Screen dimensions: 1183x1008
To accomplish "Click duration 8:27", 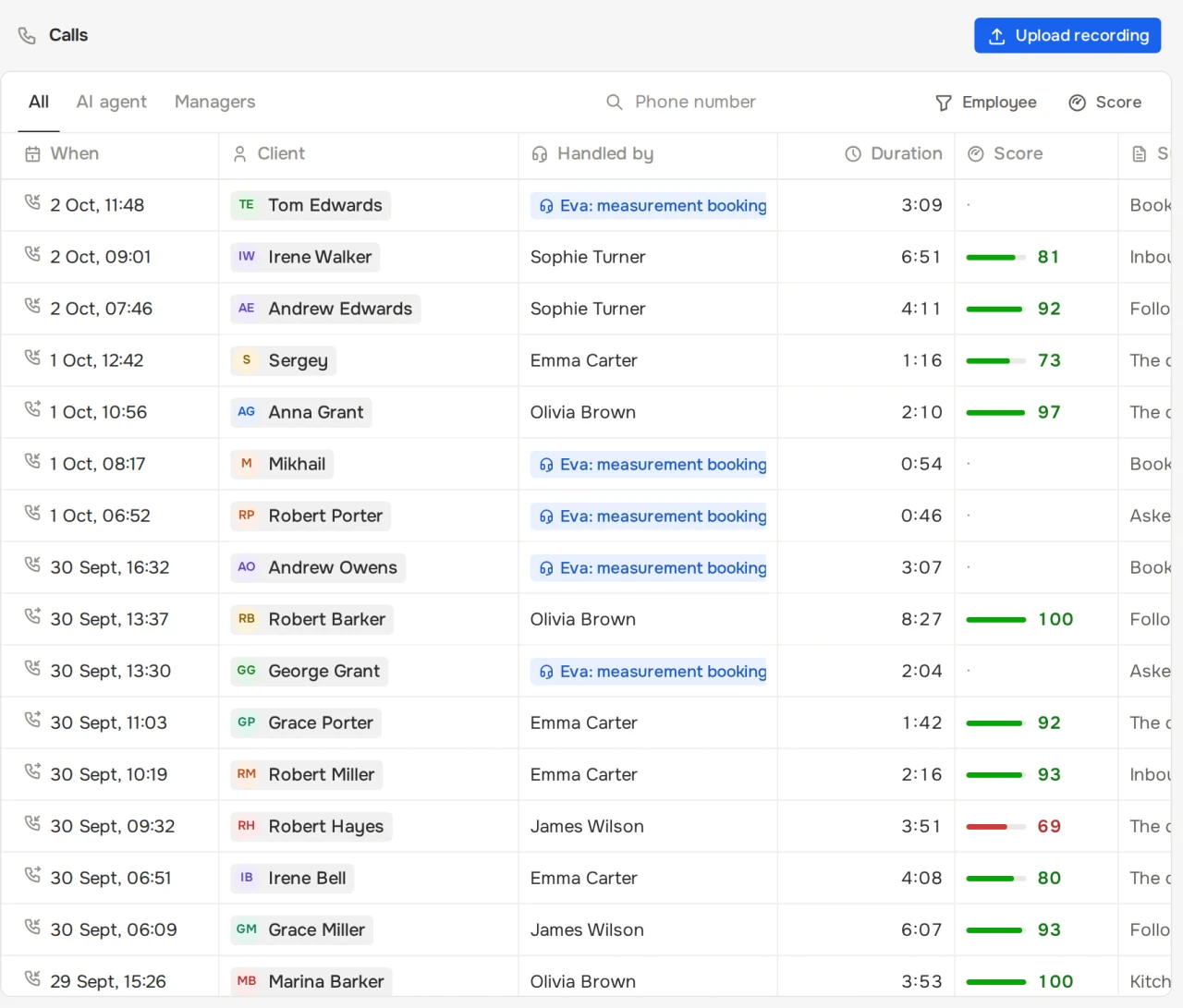I will point(921,619).
